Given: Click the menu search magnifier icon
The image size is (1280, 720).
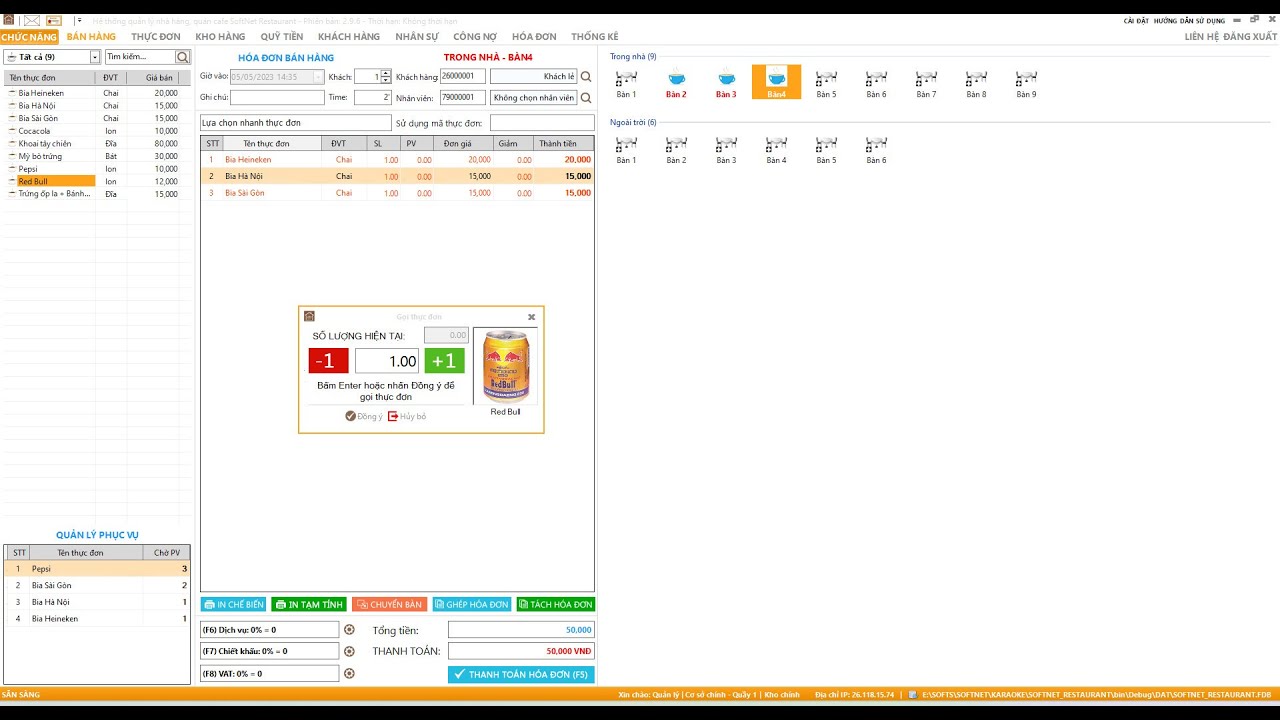Looking at the screenshot, I should (x=183, y=57).
